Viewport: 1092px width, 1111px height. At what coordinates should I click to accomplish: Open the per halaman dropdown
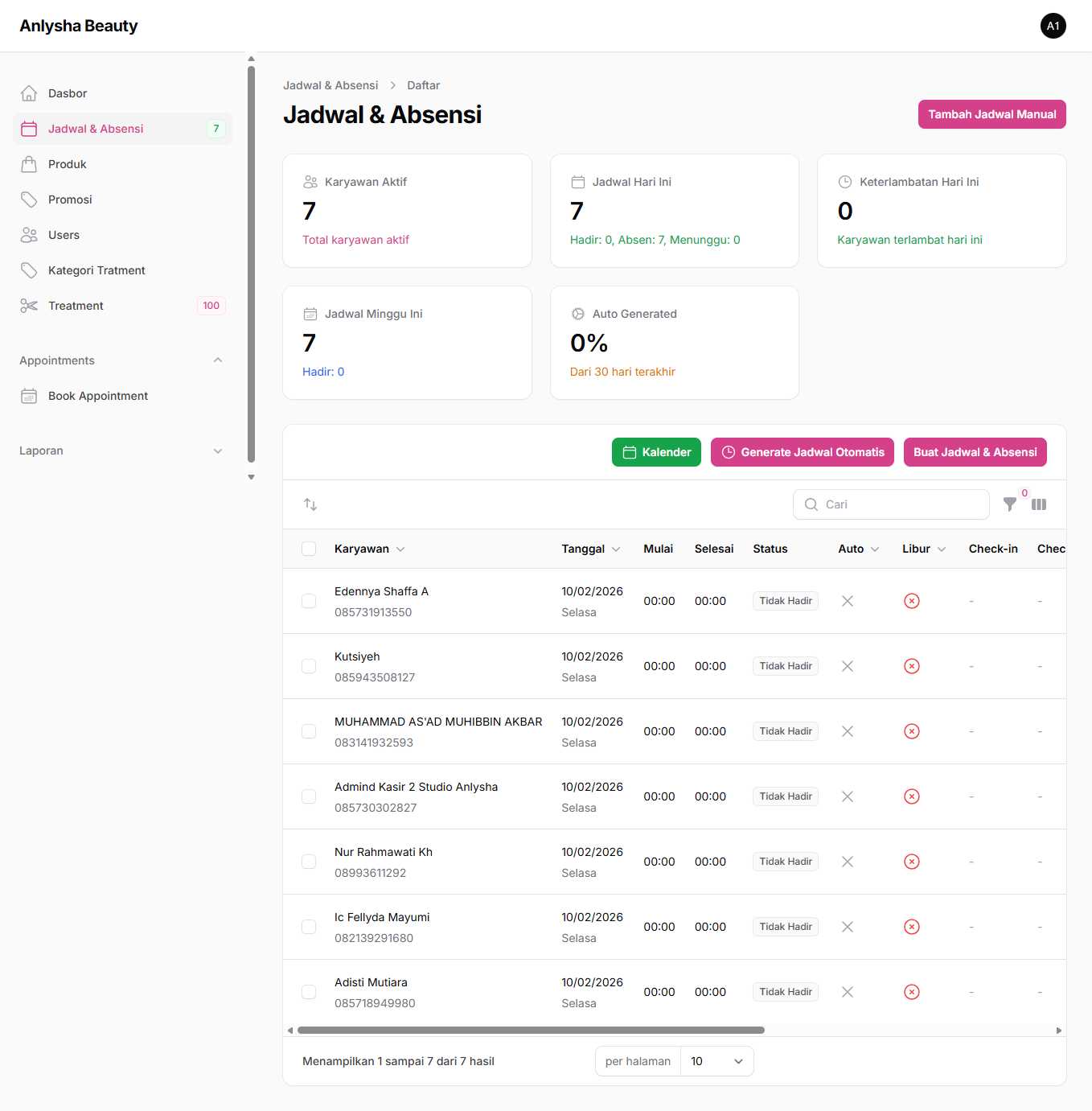pos(716,1061)
